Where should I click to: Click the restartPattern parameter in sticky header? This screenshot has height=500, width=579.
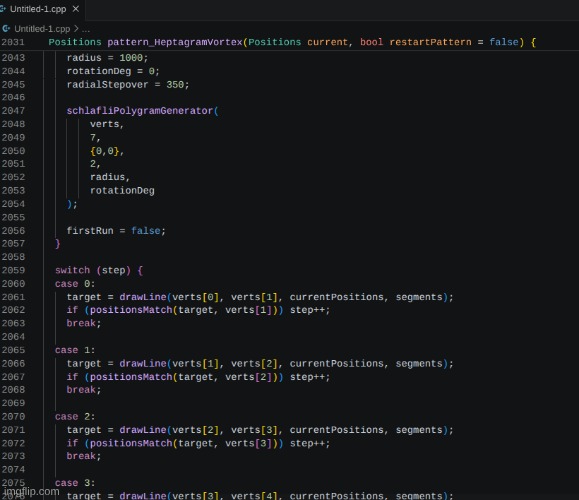pos(430,42)
